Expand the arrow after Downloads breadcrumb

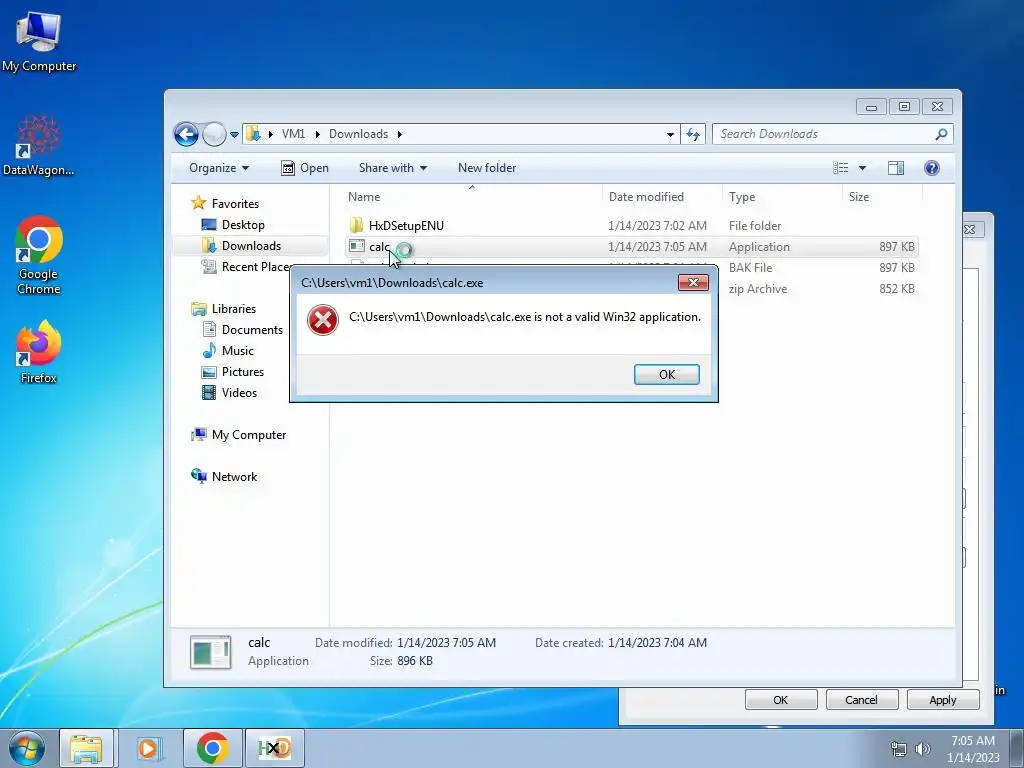[399, 134]
